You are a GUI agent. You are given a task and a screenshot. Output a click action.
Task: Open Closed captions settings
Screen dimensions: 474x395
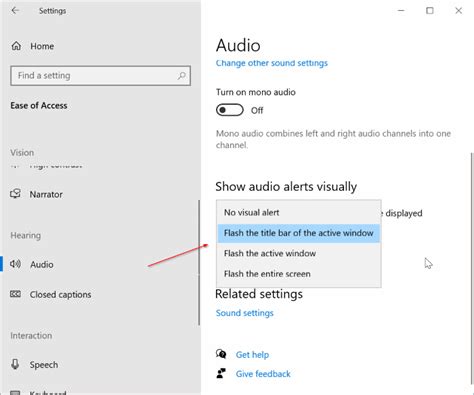[60, 295]
